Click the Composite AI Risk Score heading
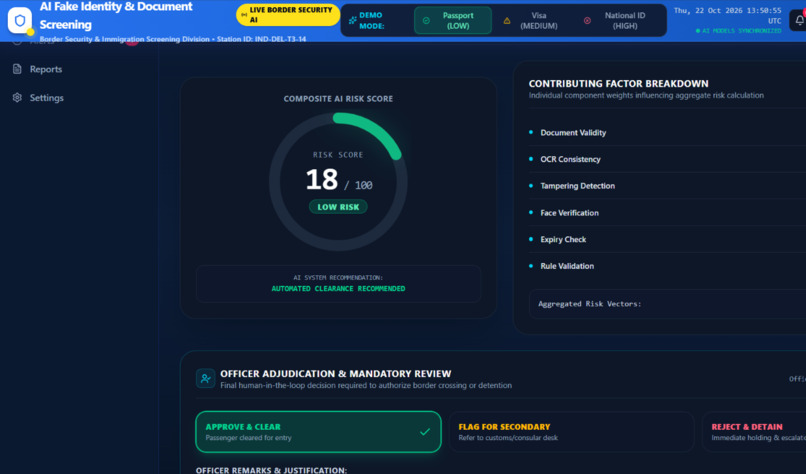 click(338, 99)
